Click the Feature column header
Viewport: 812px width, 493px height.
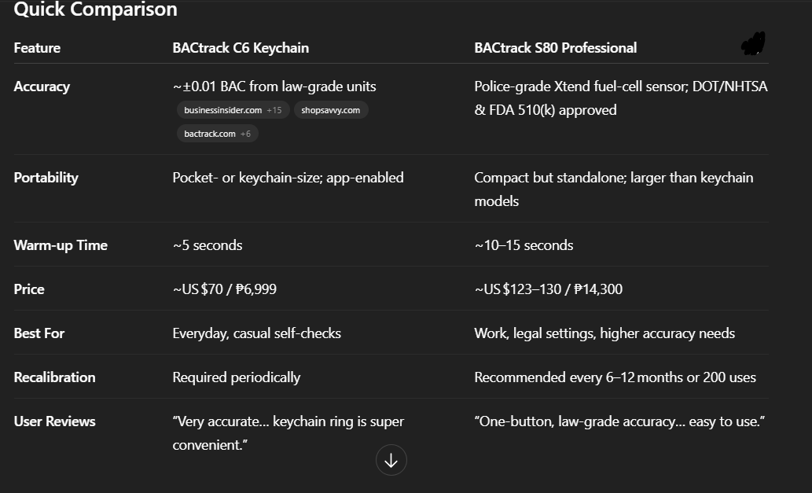37,48
